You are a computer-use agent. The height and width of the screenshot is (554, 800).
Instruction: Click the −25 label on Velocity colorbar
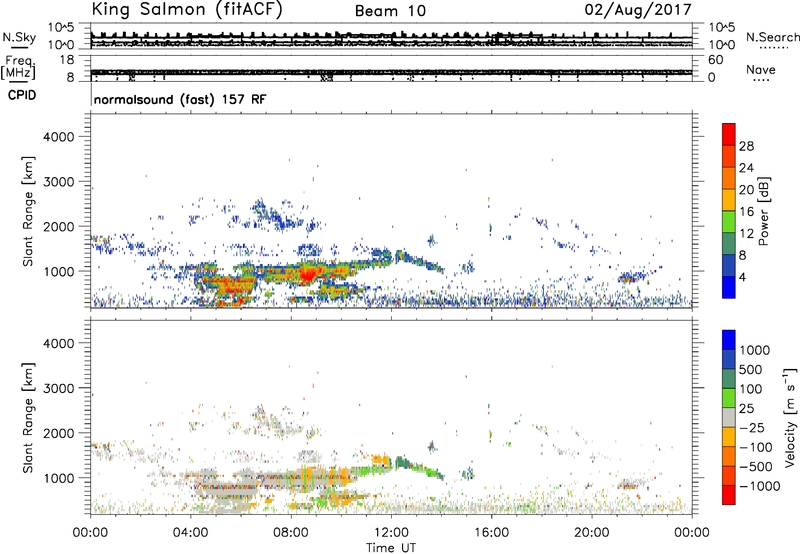click(x=752, y=428)
